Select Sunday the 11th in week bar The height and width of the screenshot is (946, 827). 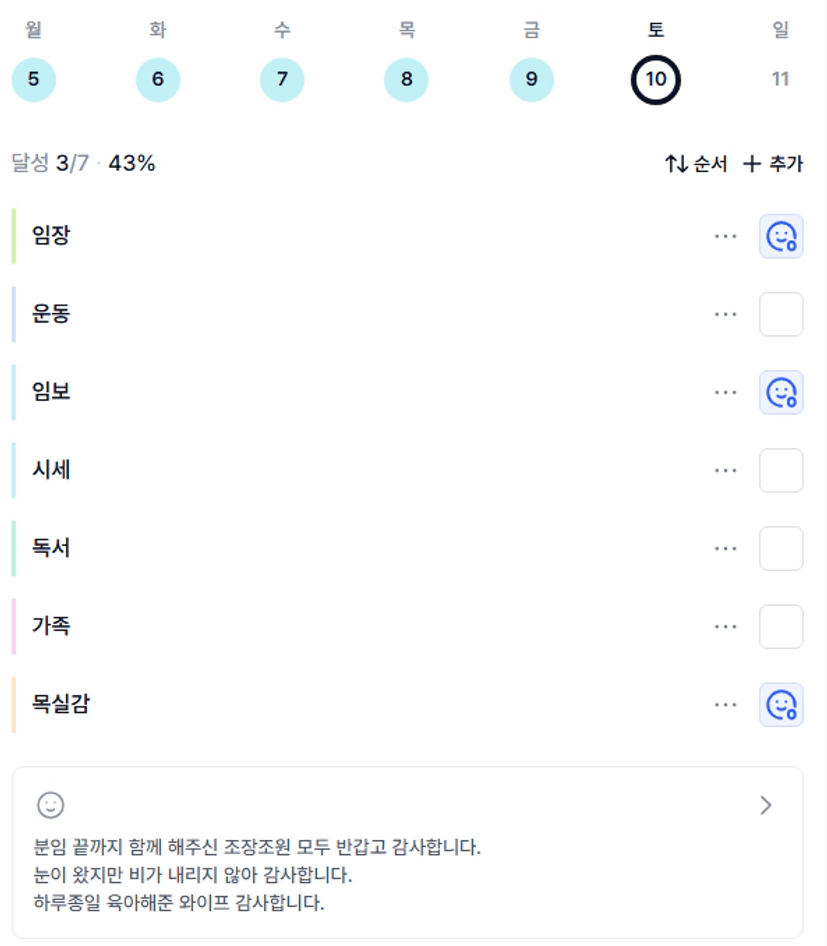pos(780,79)
